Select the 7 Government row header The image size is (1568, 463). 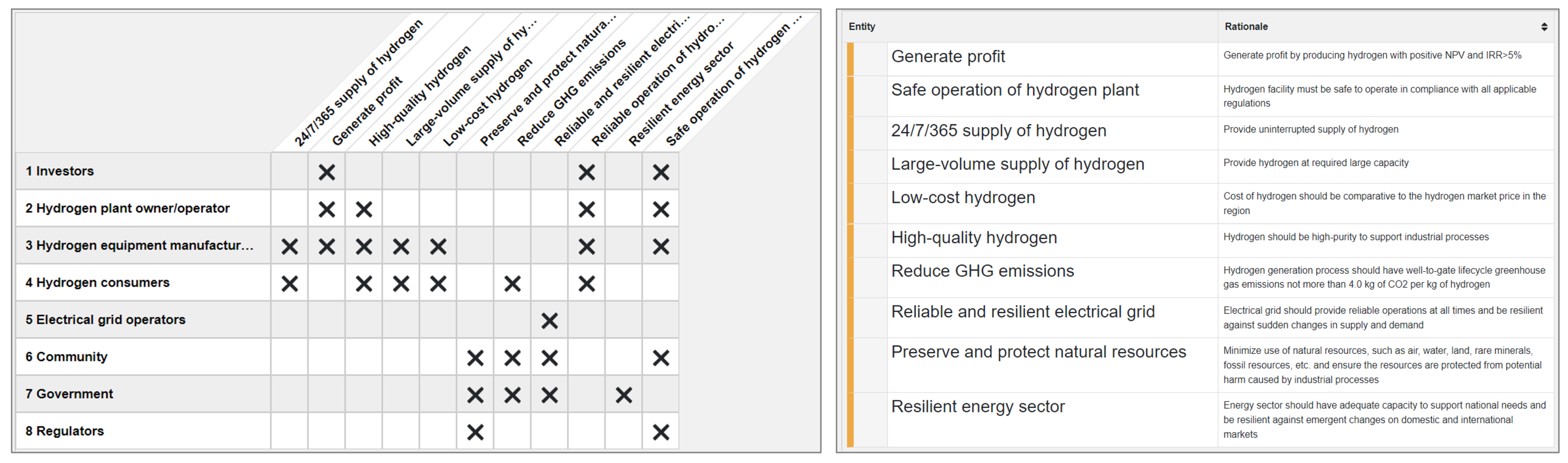click(70, 394)
